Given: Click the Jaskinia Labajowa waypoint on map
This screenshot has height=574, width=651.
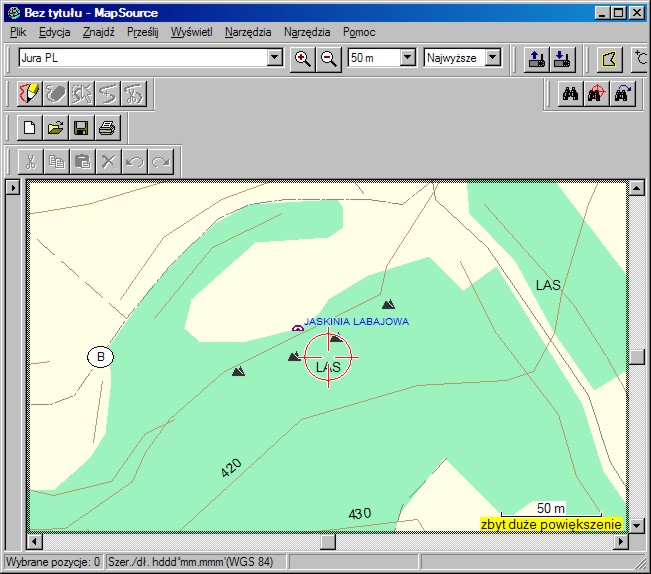Looking at the screenshot, I should click(x=297, y=328).
